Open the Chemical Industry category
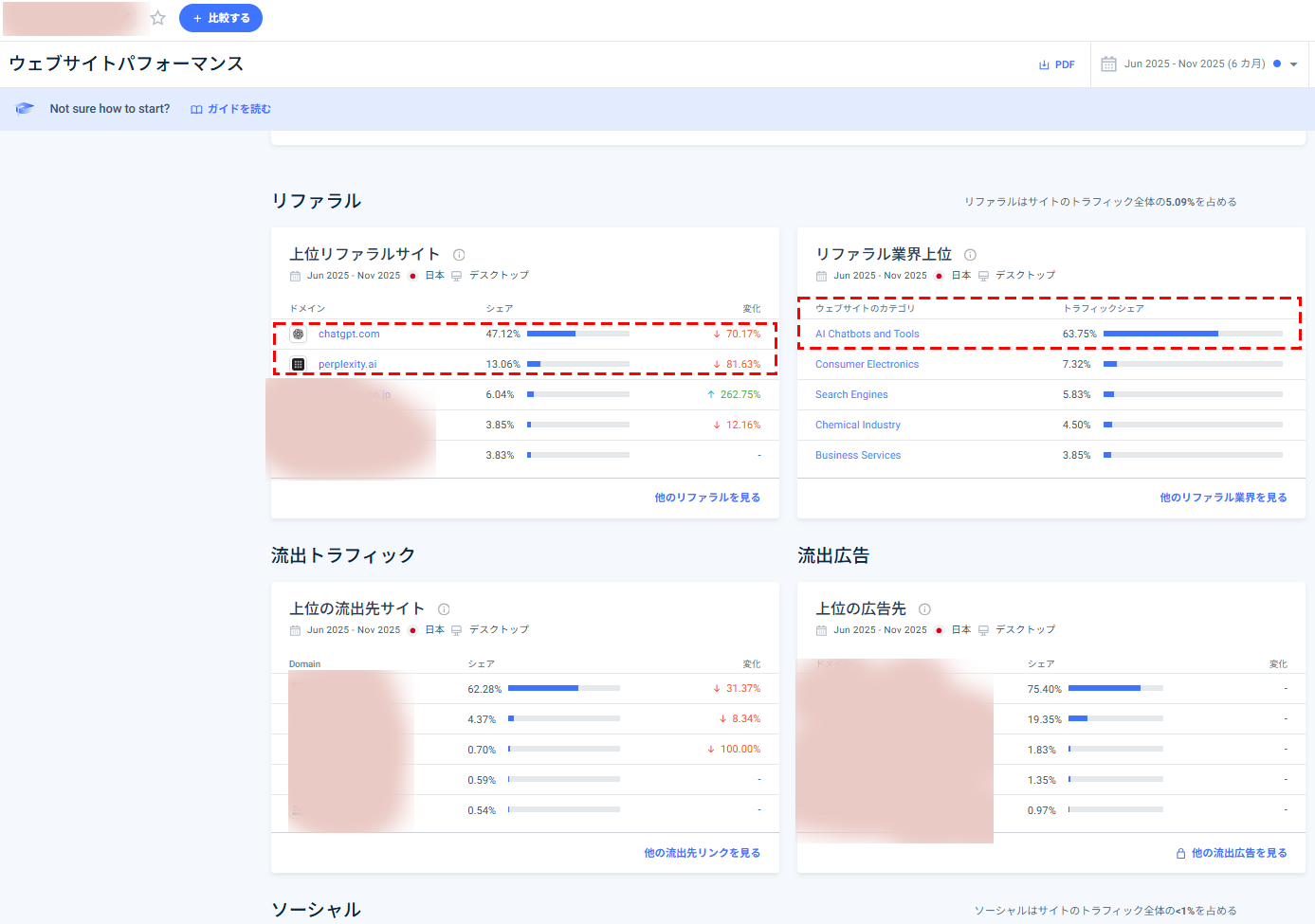 click(857, 426)
